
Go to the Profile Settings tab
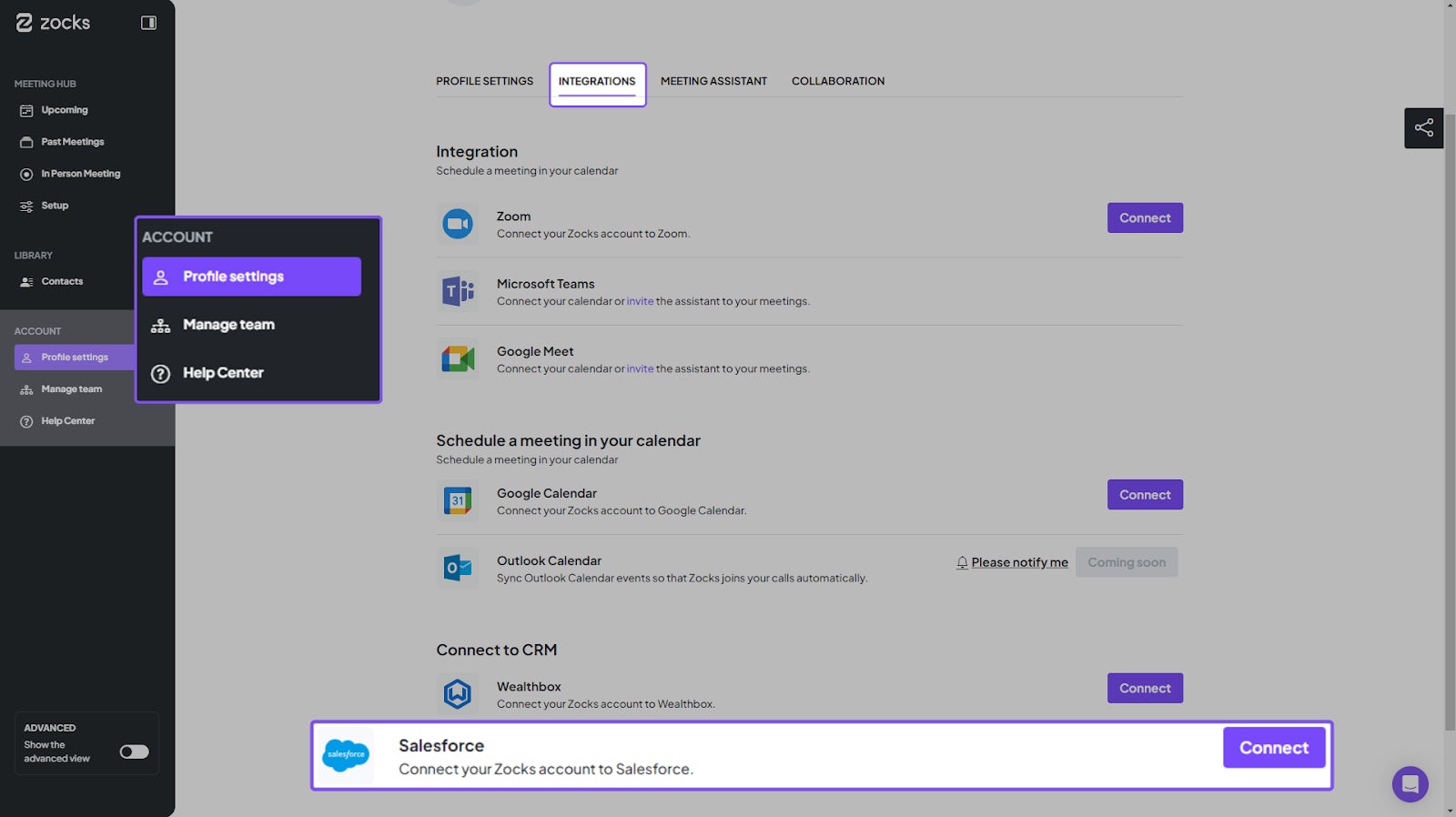tap(484, 81)
